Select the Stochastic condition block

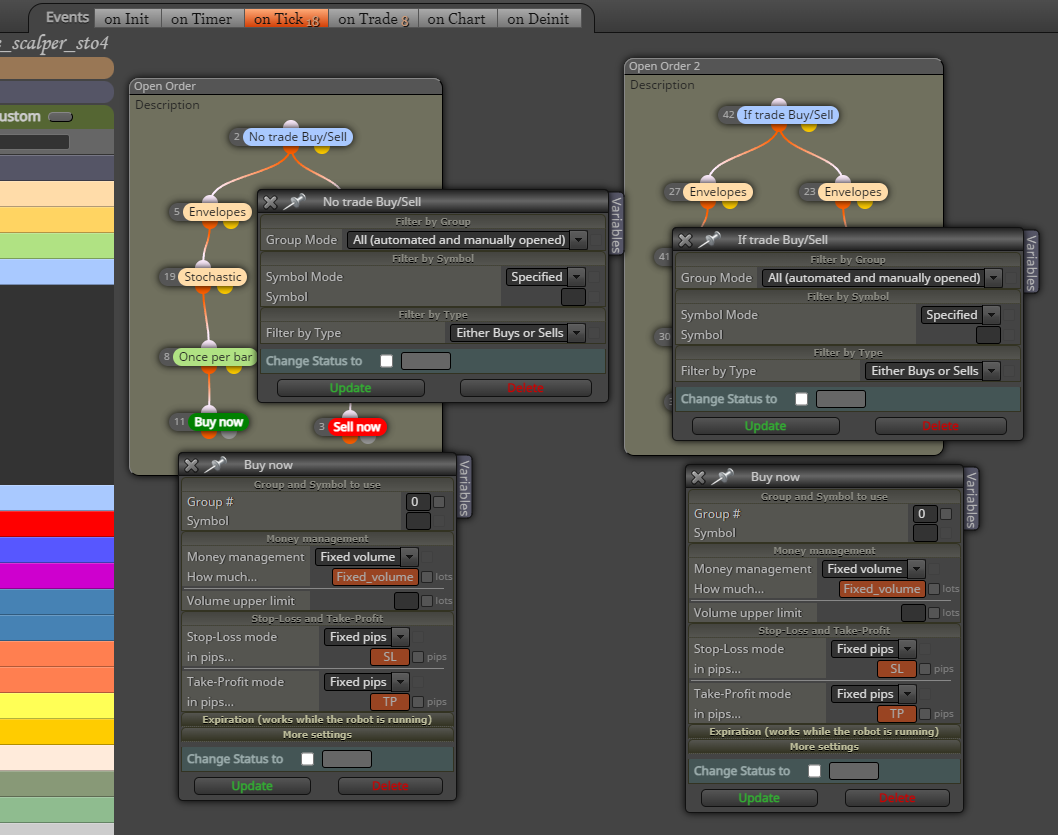(x=213, y=277)
